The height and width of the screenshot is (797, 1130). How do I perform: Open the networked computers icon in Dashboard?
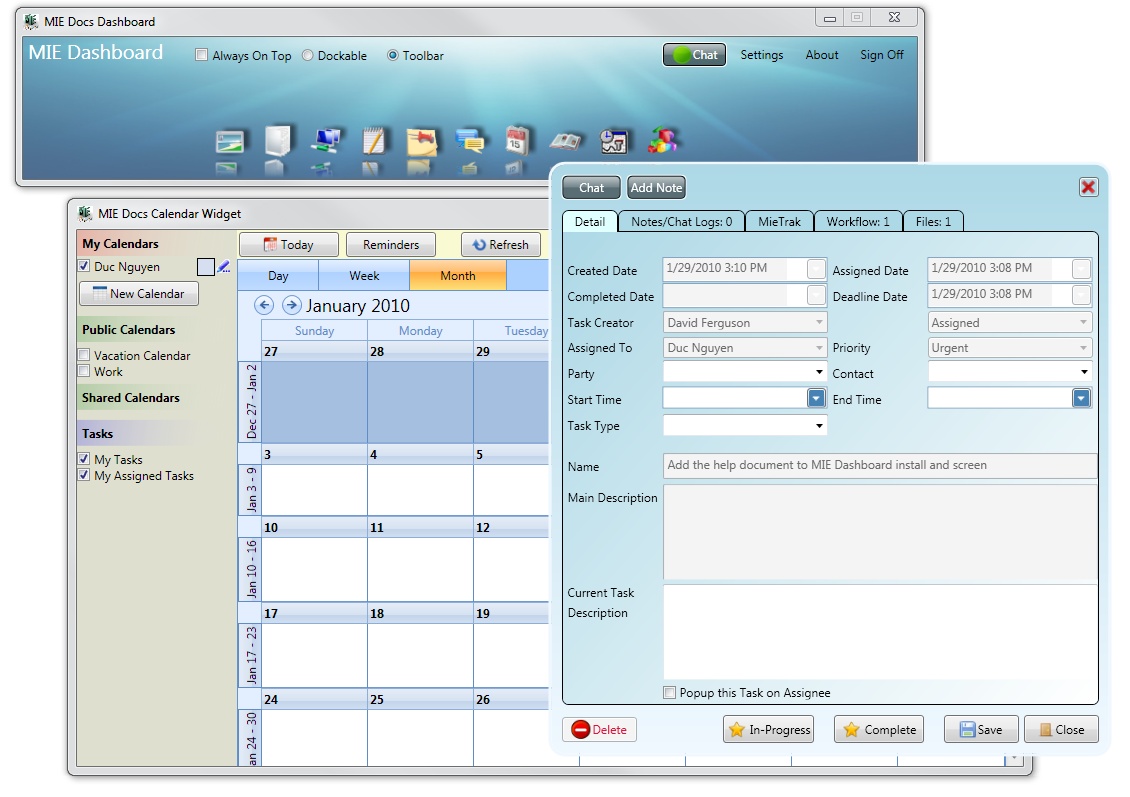[326, 141]
